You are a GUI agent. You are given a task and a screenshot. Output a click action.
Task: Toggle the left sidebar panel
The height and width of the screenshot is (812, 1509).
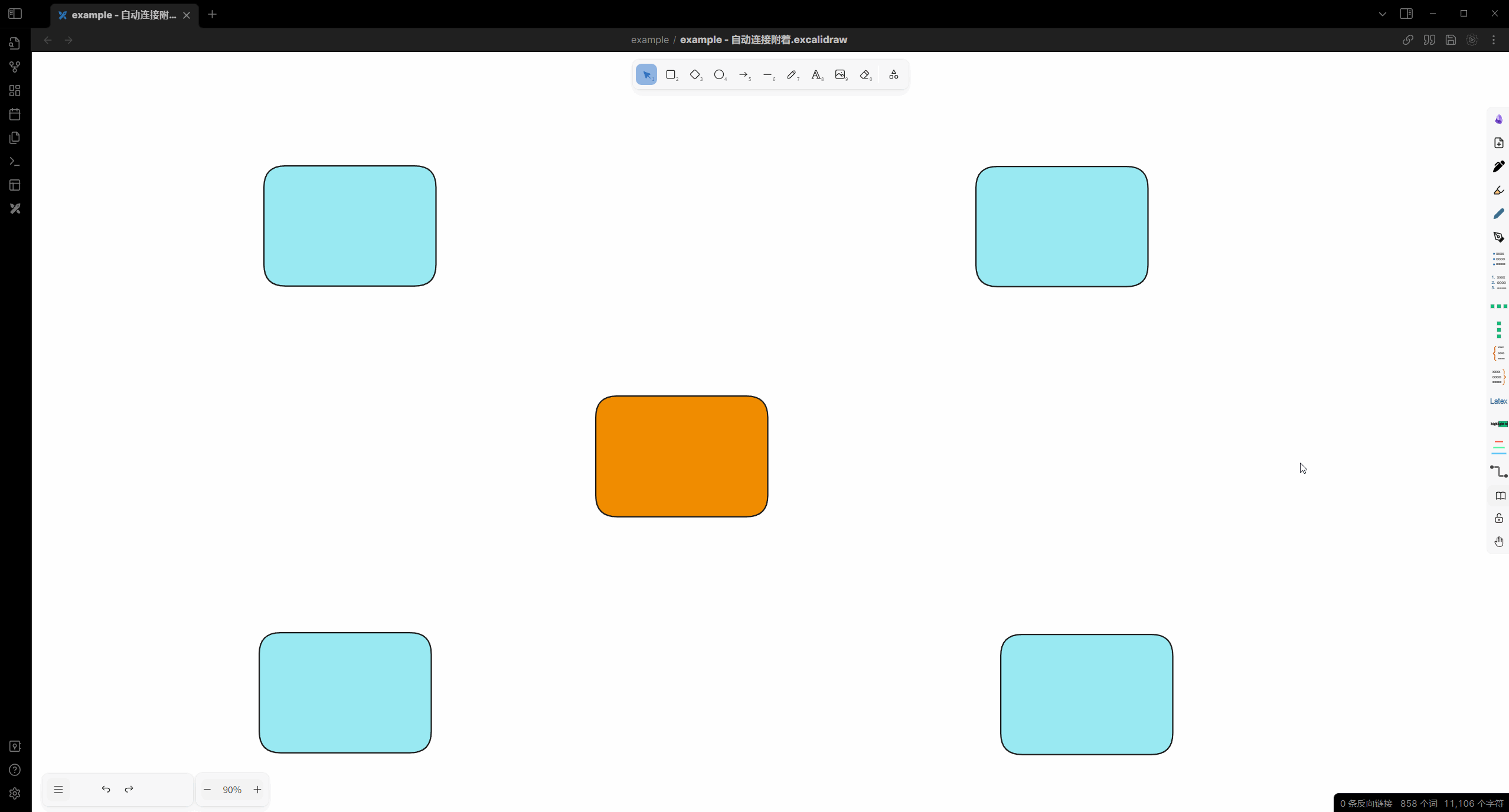[15, 14]
